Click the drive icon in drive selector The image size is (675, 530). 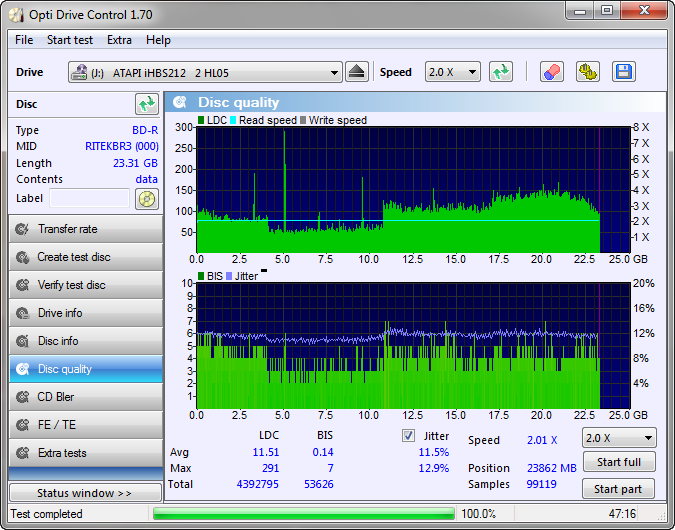pos(79,72)
